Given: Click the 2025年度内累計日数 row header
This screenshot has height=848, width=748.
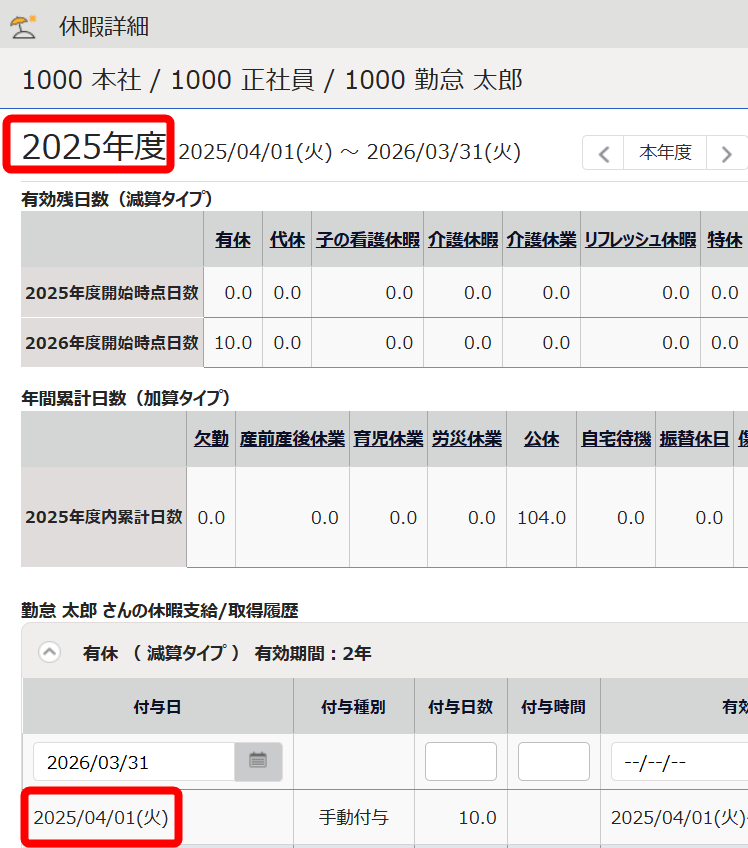Looking at the screenshot, I should pos(104,517).
